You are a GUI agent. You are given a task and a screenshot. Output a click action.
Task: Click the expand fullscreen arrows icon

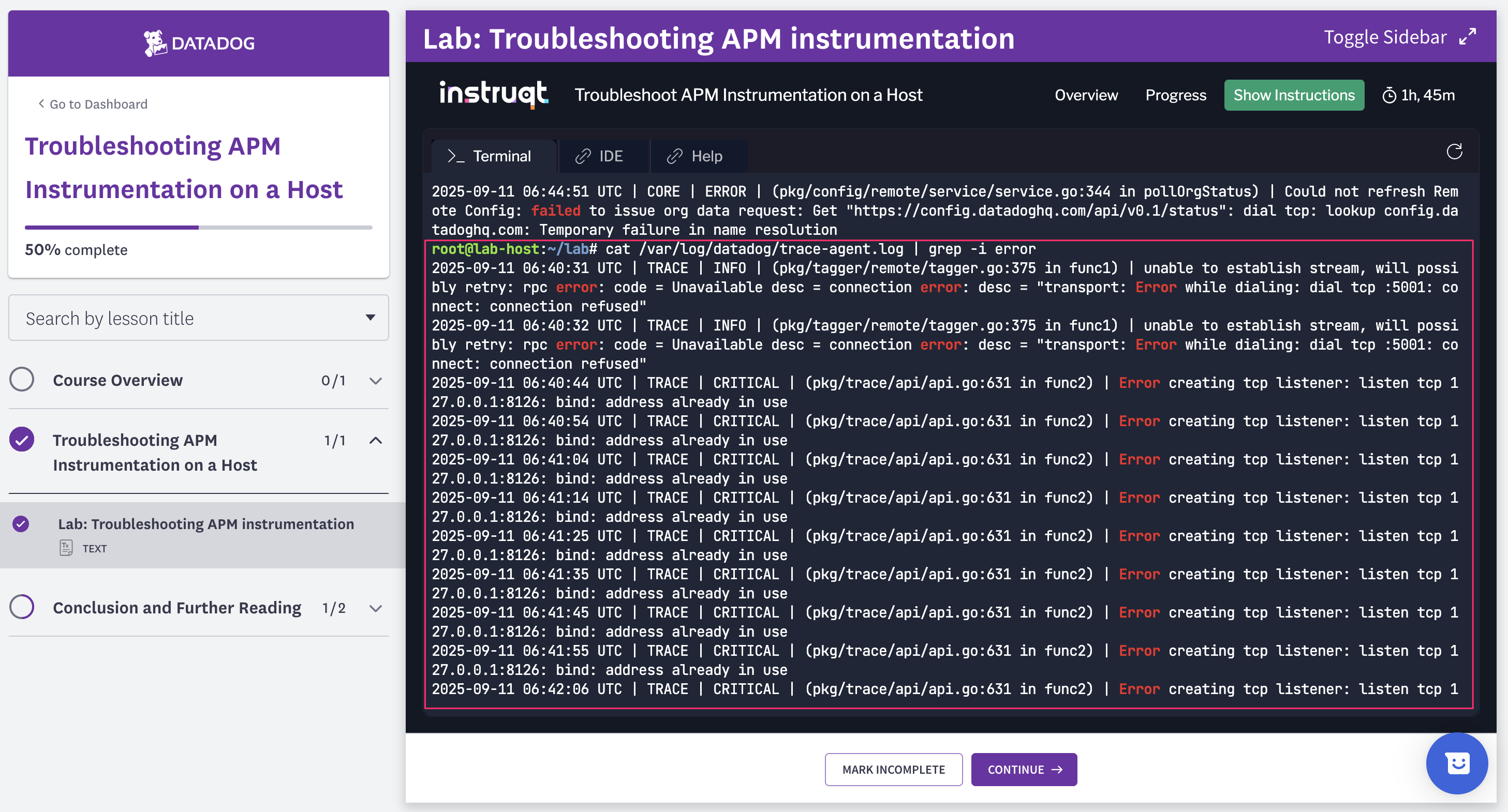point(1468,37)
